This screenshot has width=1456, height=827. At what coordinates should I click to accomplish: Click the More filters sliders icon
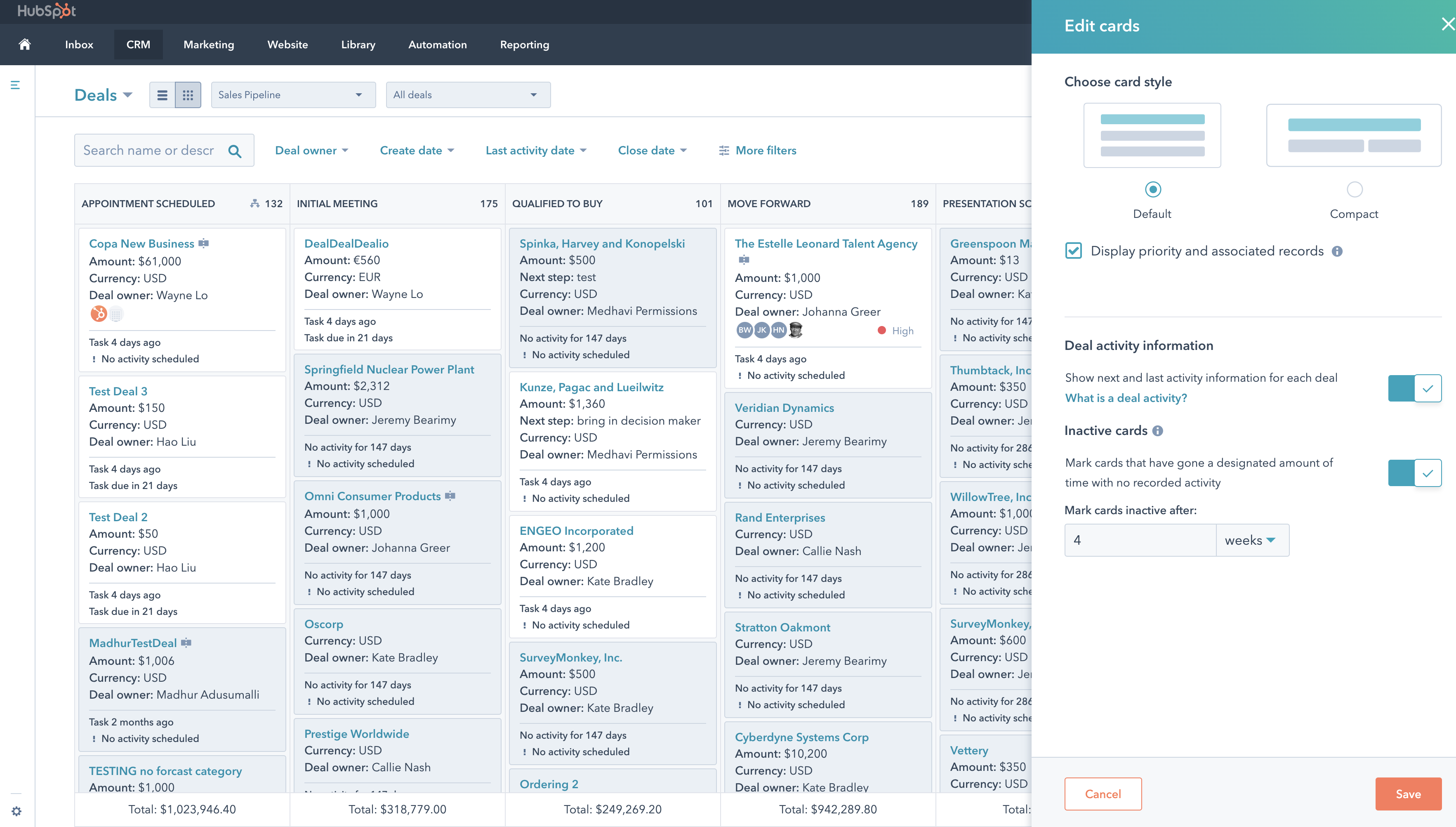pyautogui.click(x=724, y=151)
